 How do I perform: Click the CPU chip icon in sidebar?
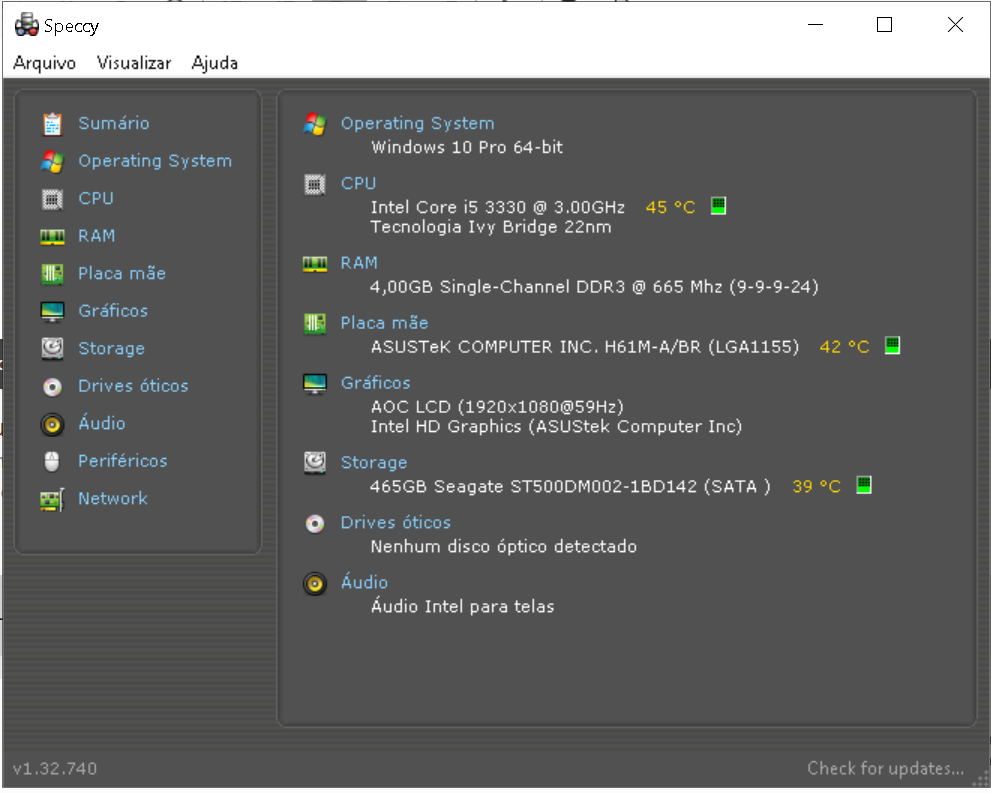point(52,199)
